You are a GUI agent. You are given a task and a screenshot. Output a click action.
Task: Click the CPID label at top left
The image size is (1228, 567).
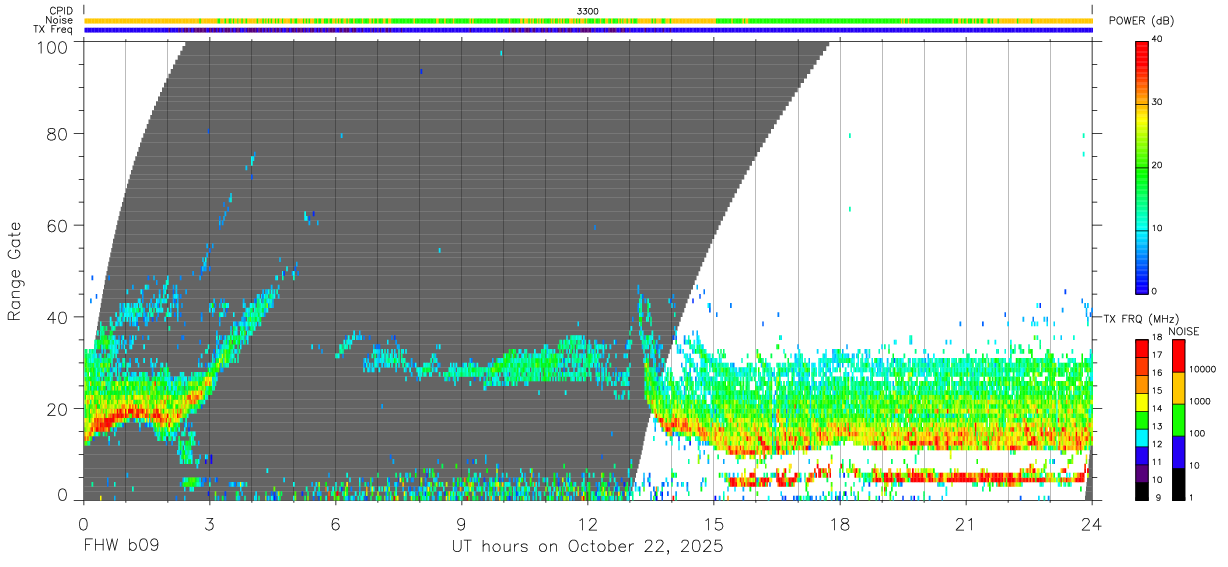[60, 11]
